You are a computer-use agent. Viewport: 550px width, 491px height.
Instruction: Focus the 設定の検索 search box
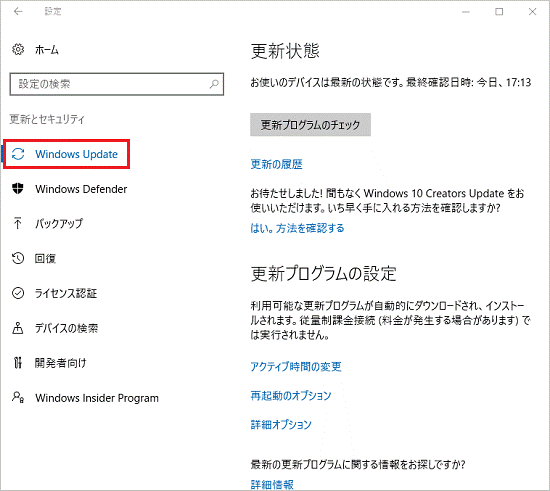116,84
